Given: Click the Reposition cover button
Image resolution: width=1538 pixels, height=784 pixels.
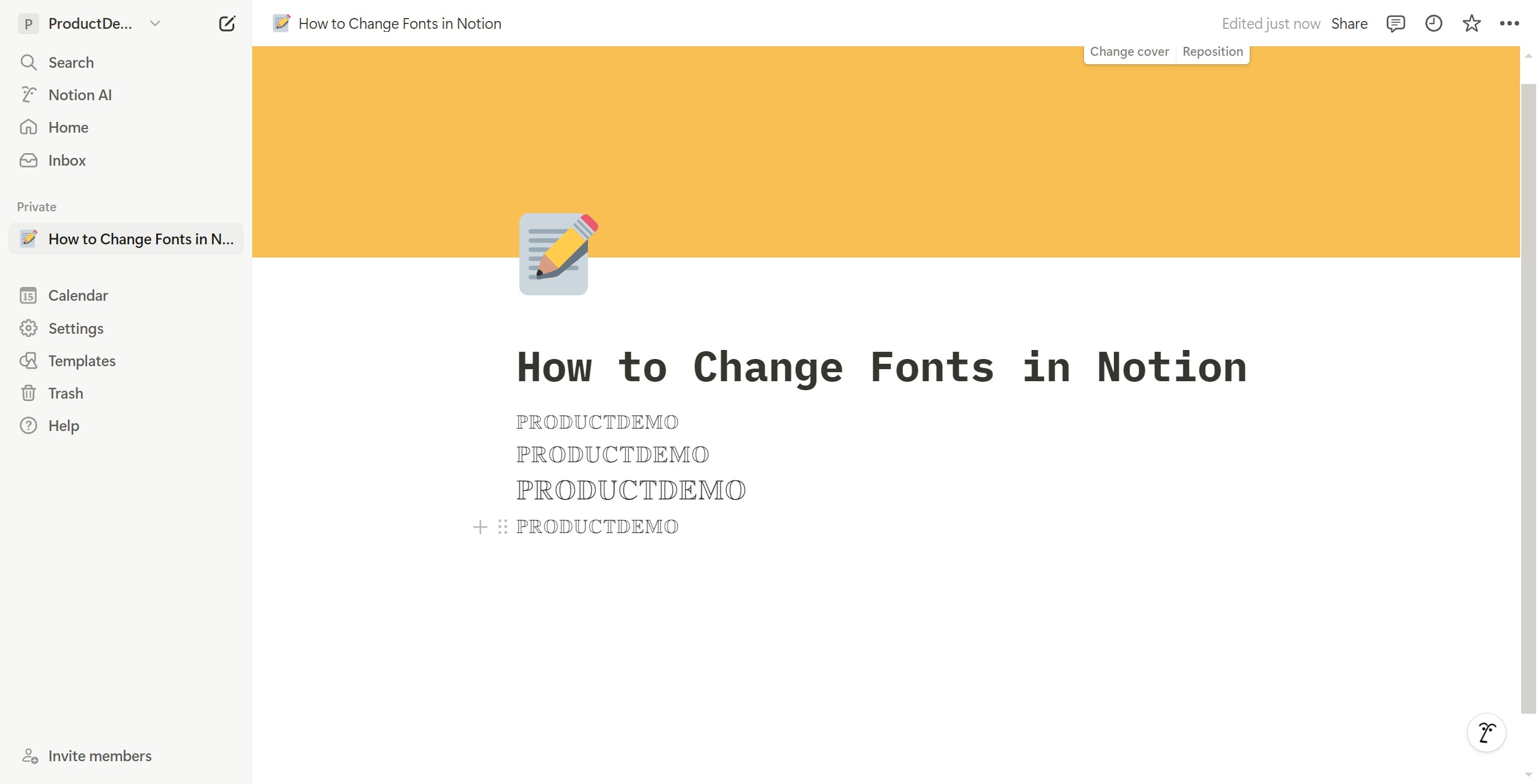Looking at the screenshot, I should click(1213, 52).
